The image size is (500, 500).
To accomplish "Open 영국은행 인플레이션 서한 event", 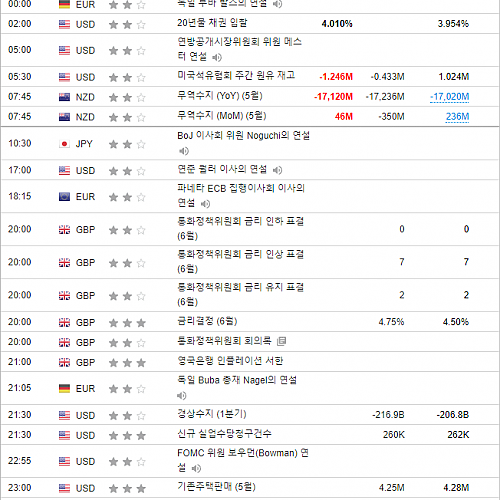I will pos(230,361).
